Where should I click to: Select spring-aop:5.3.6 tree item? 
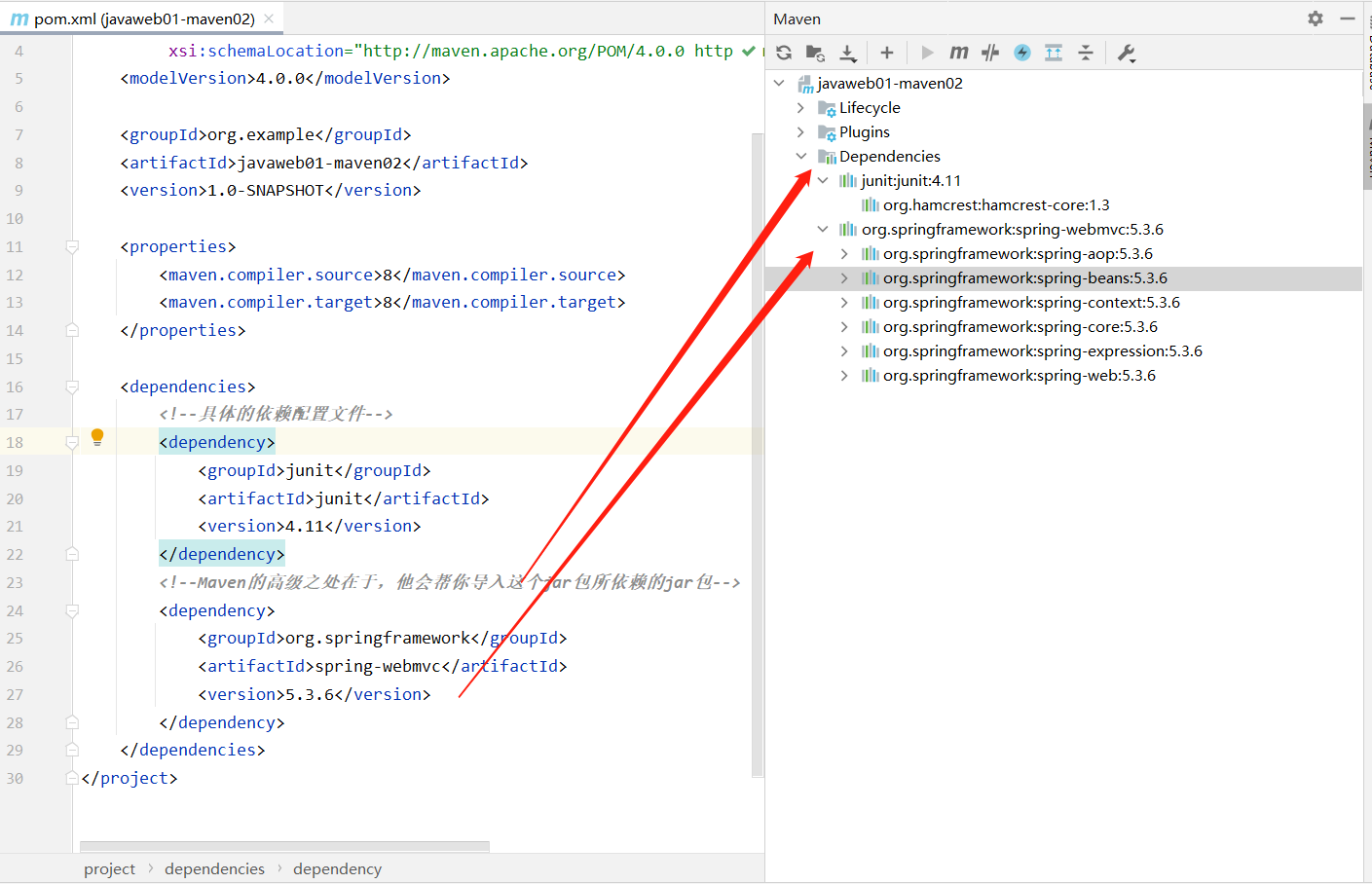coord(1018,254)
